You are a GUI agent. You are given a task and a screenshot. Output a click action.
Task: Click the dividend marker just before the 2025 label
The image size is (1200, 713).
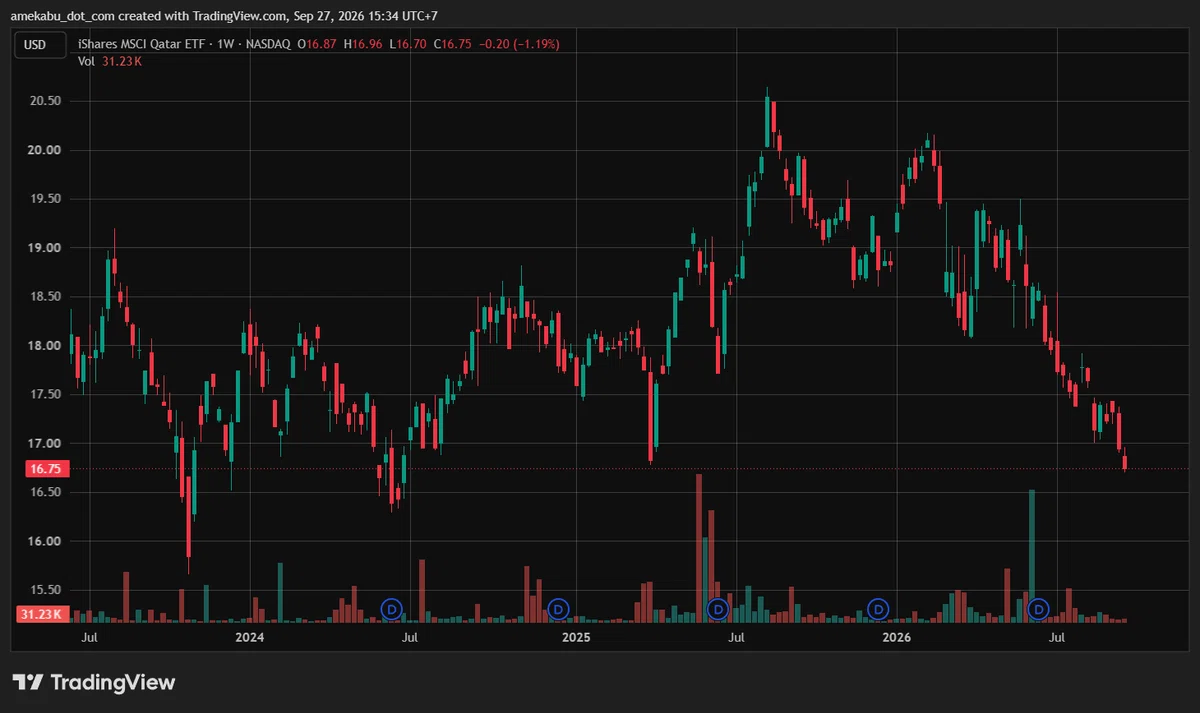click(x=559, y=608)
